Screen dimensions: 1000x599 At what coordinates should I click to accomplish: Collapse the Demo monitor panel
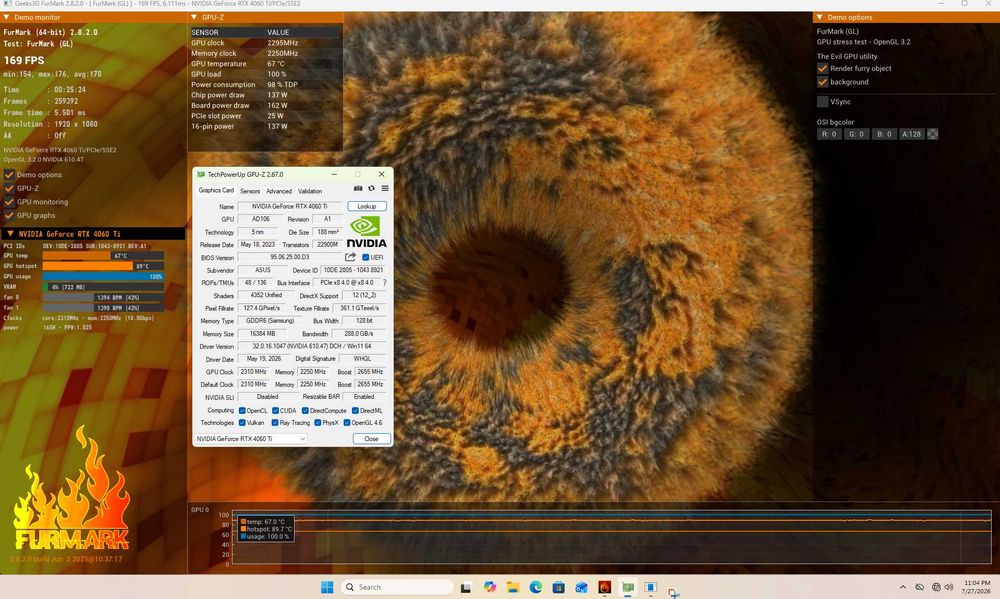[x=6, y=17]
